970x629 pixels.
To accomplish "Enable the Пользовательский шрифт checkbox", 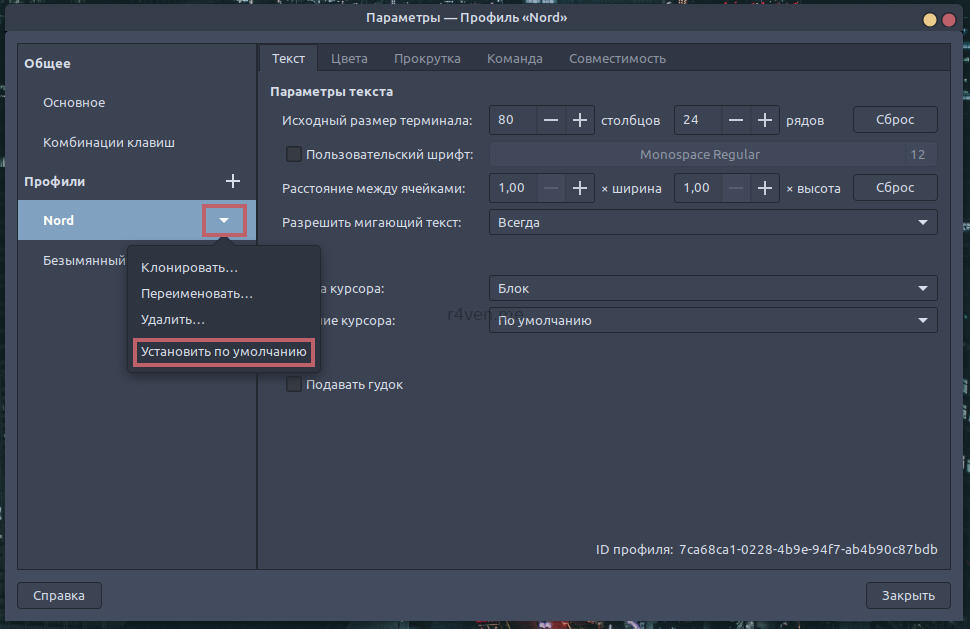I will click(294, 154).
